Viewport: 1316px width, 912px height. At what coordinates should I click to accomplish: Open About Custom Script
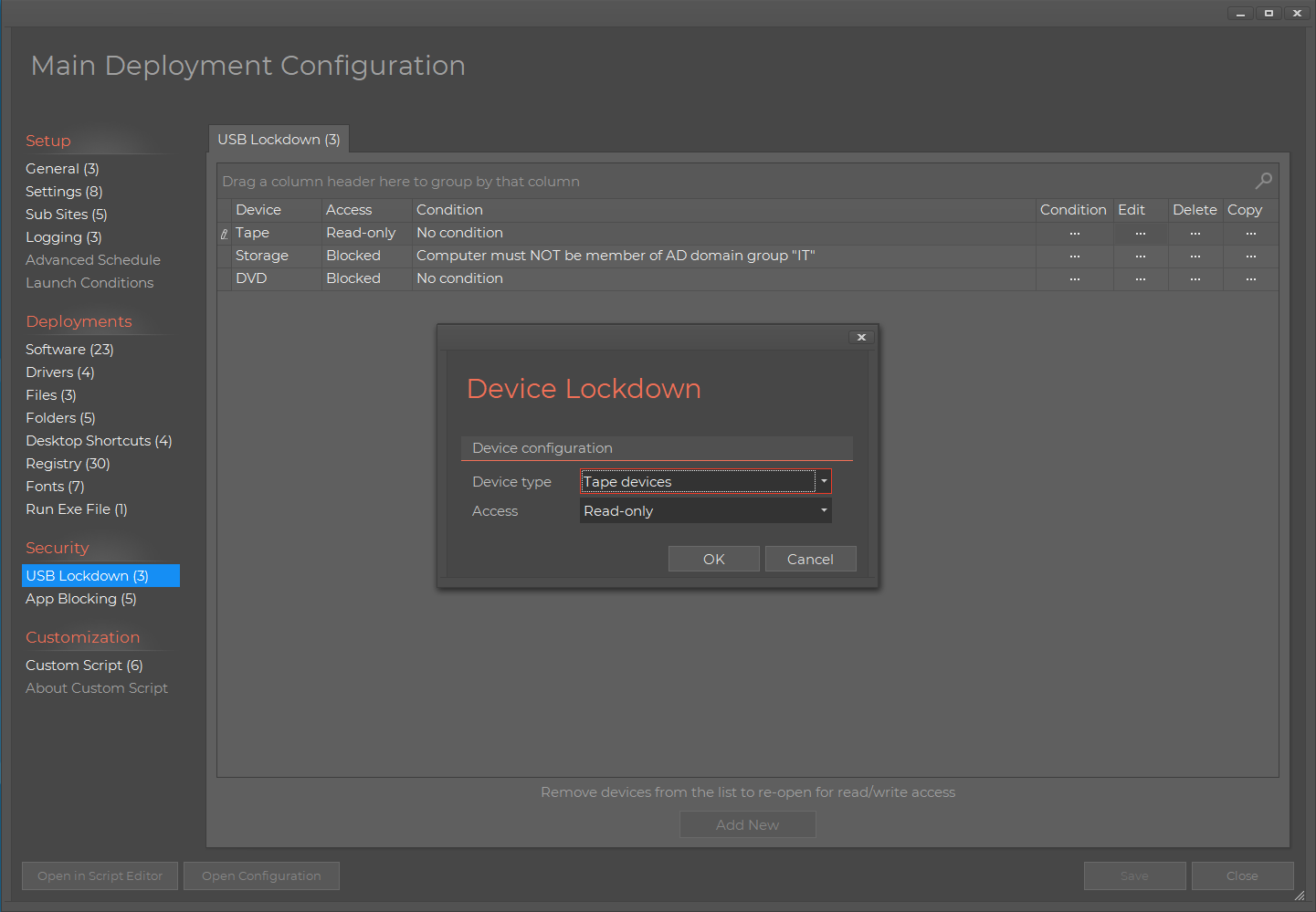[x=97, y=687]
